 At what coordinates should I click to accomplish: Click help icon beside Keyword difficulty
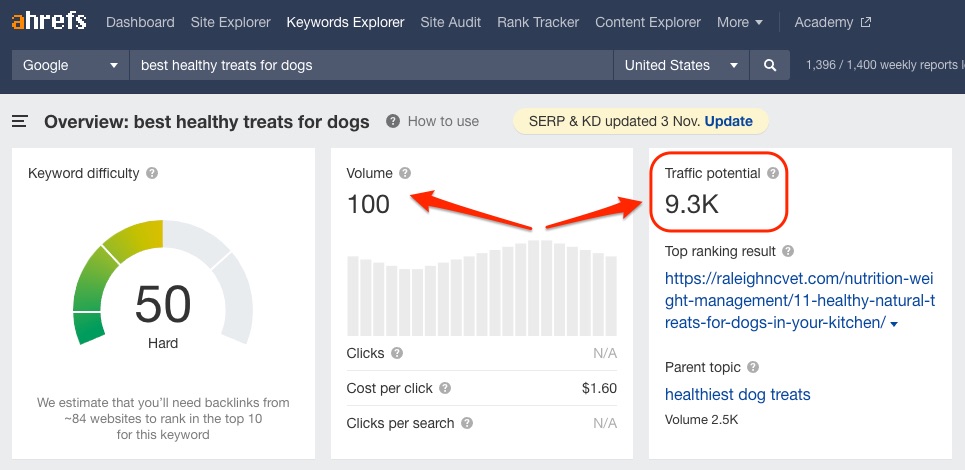point(152,173)
